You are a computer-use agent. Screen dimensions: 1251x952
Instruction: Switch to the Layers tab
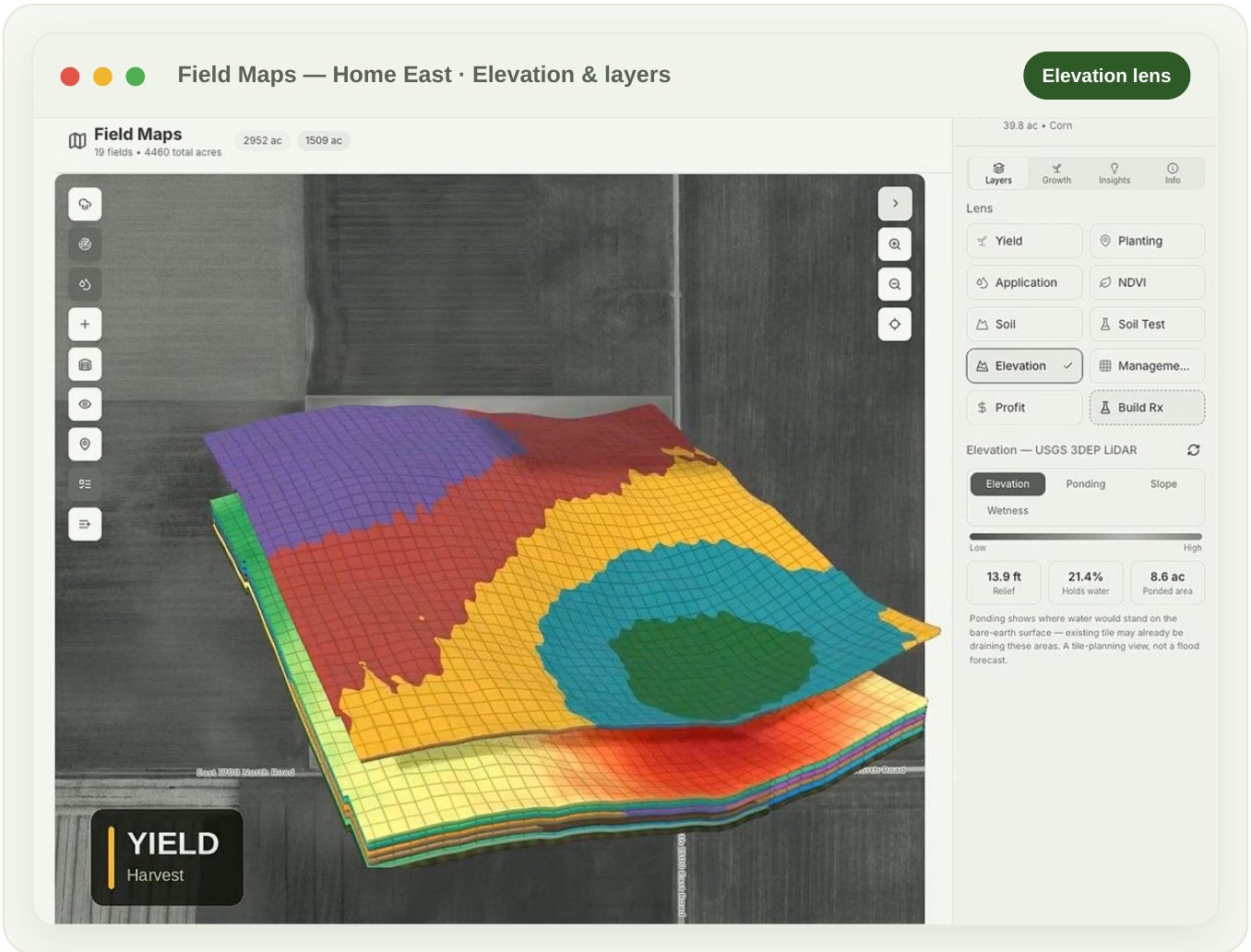(x=998, y=173)
